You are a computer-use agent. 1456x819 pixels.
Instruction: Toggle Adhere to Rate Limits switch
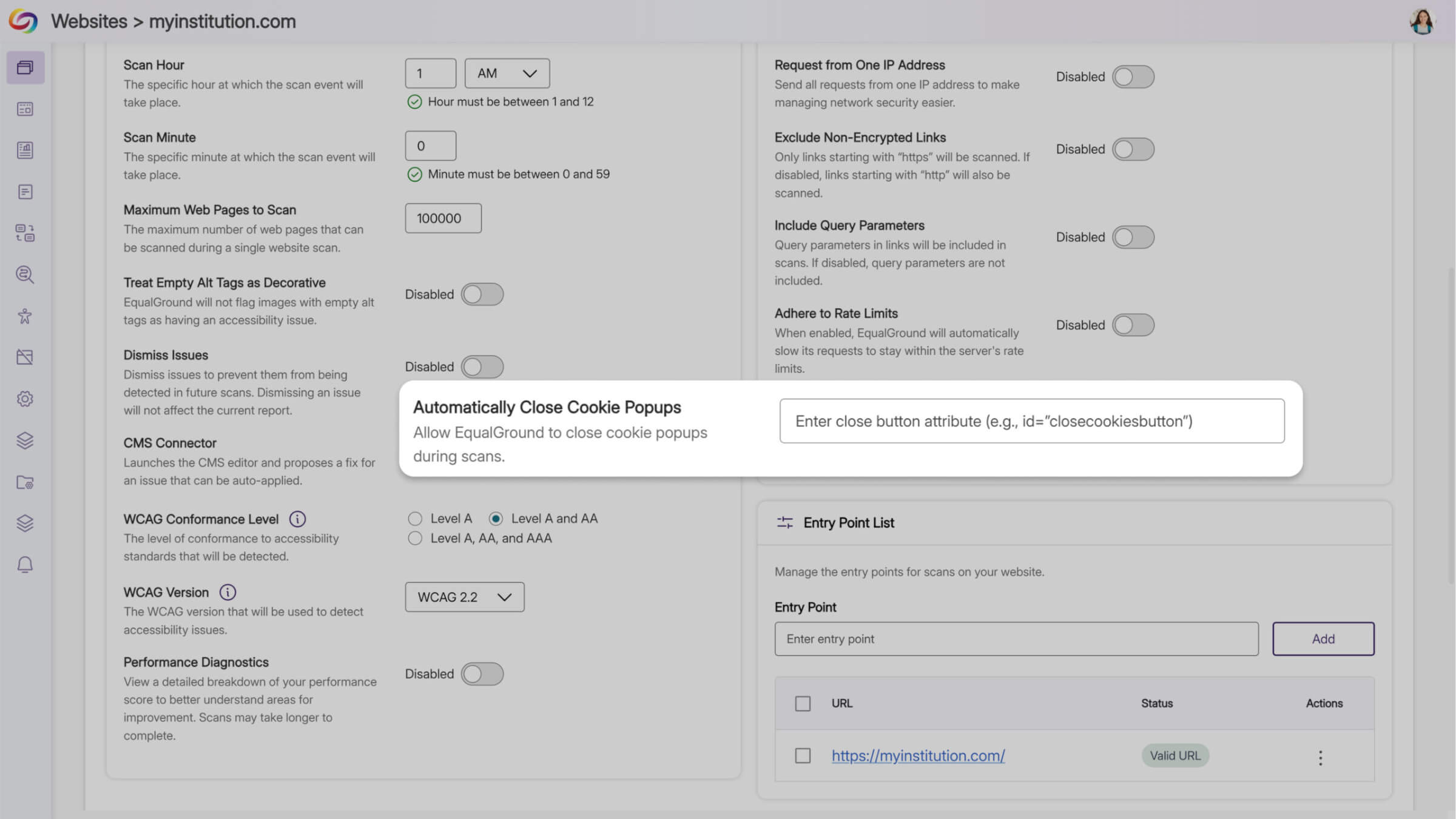(x=1133, y=325)
